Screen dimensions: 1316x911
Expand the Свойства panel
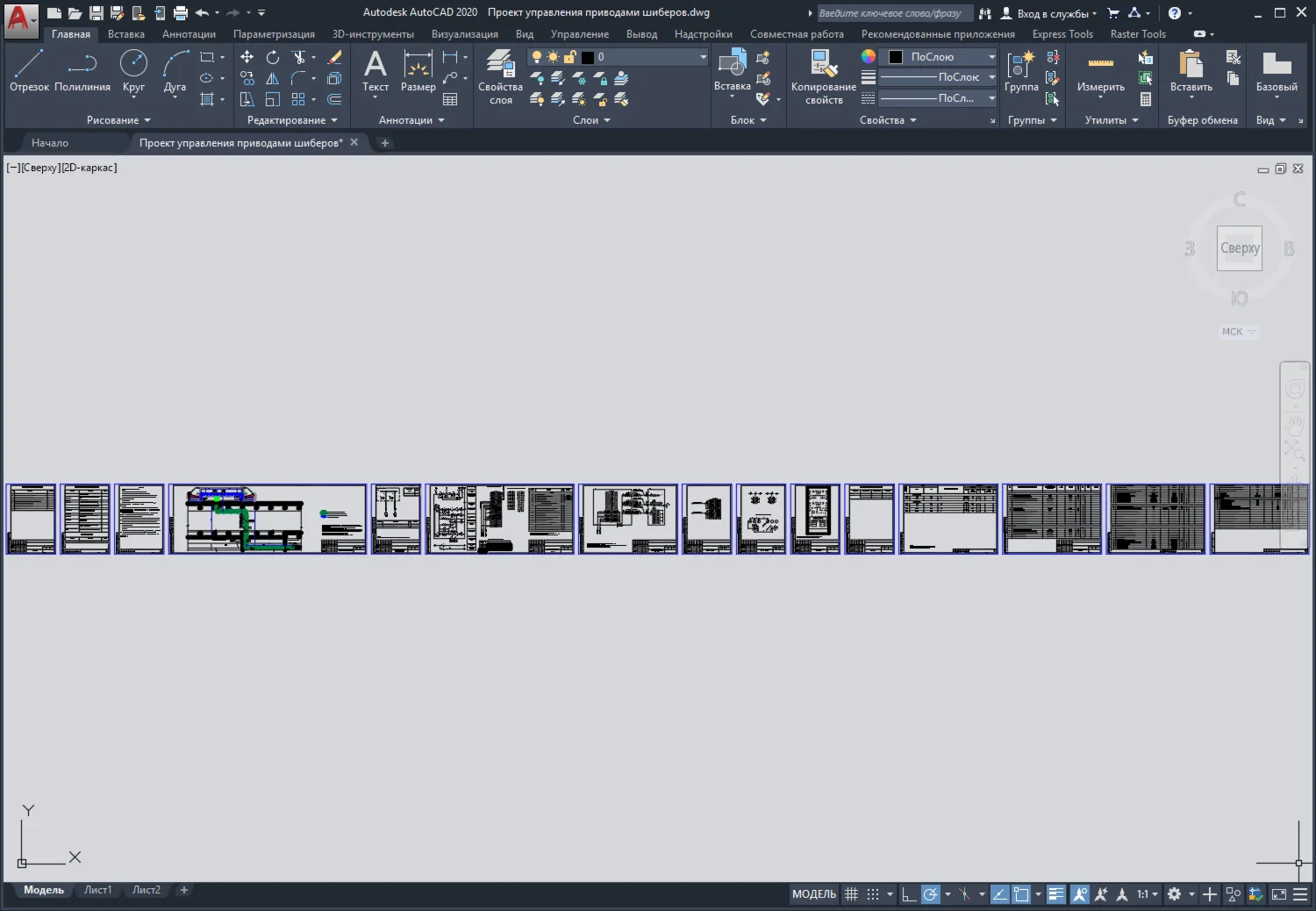coord(888,120)
